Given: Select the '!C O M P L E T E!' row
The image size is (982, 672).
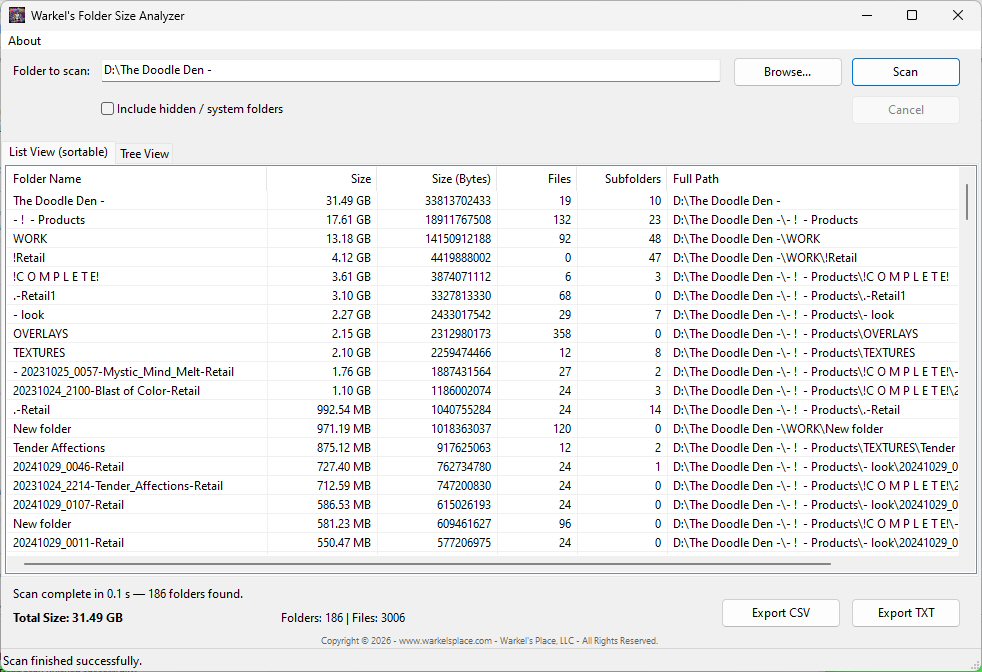Looking at the screenshot, I should (x=482, y=277).
